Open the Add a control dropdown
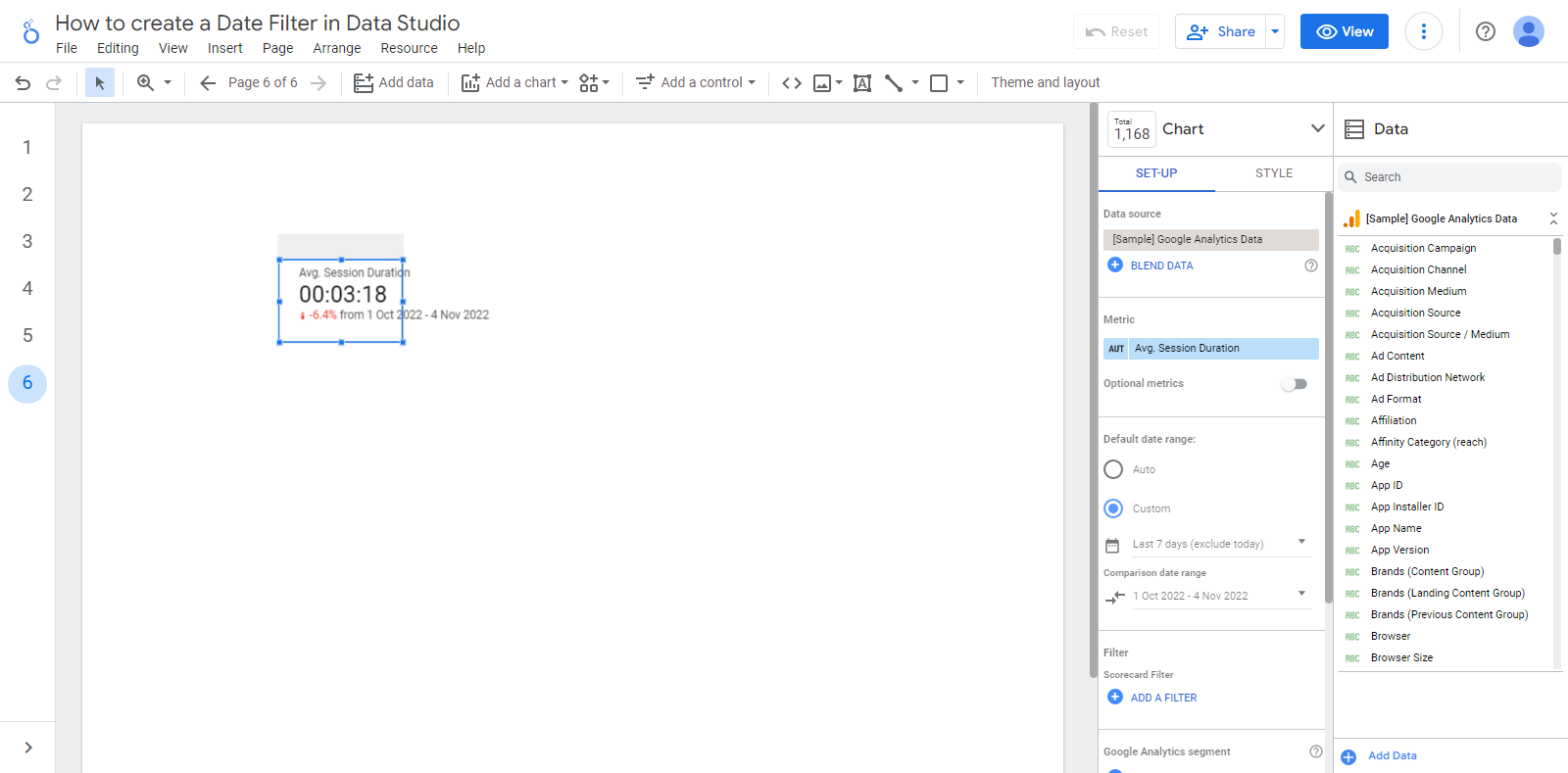The width and height of the screenshot is (1568, 773). pos(696,83)
